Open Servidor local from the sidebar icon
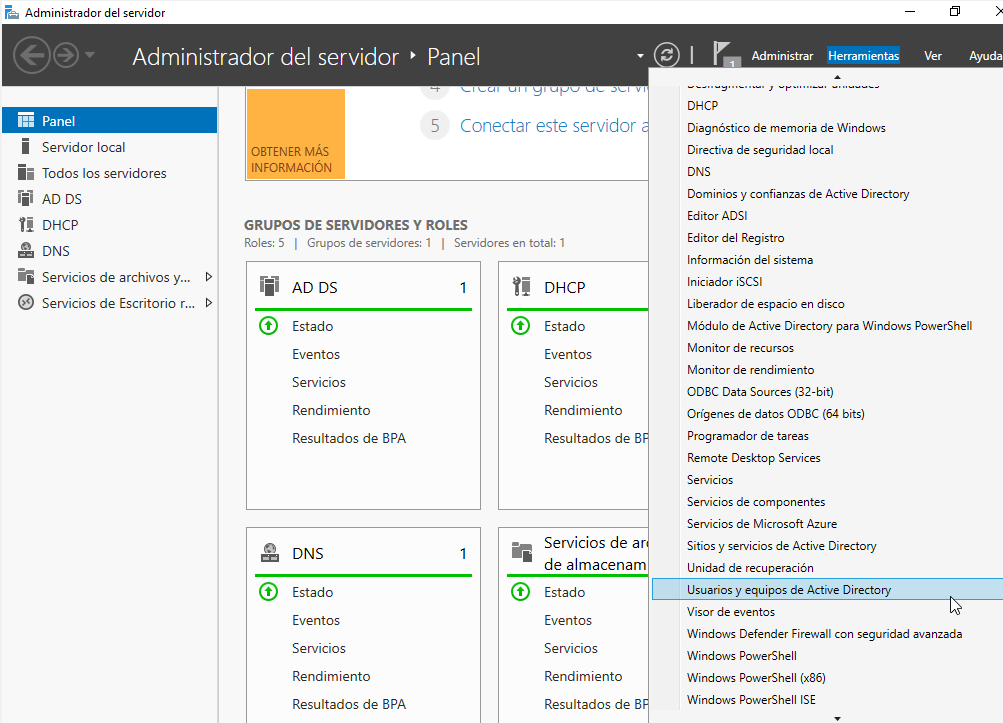 click(x=26, y=147)
